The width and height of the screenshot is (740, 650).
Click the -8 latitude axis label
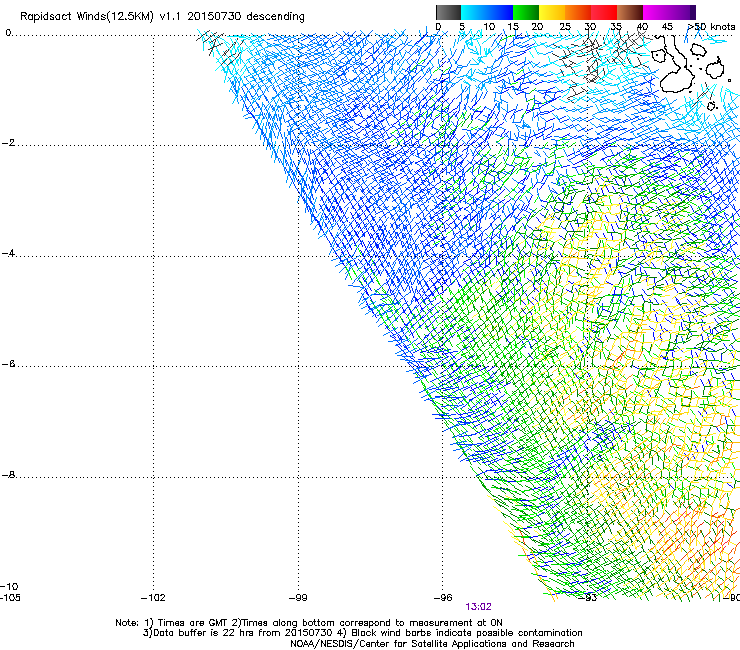coord(9,475)
